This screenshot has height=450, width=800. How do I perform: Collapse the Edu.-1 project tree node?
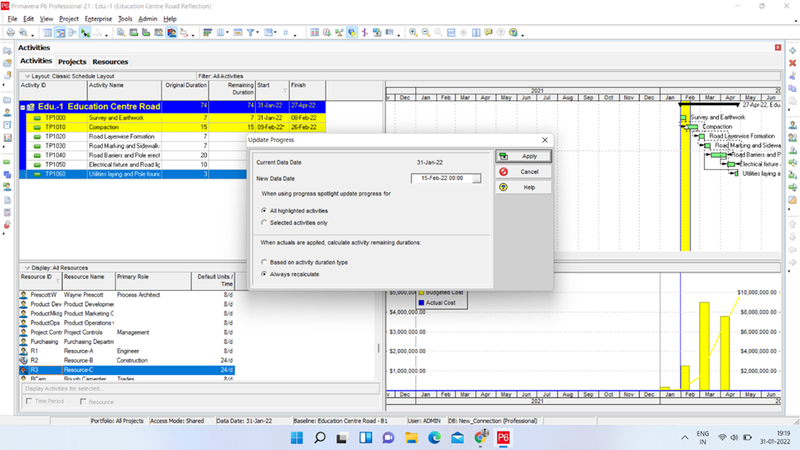(x=22, y=107)
